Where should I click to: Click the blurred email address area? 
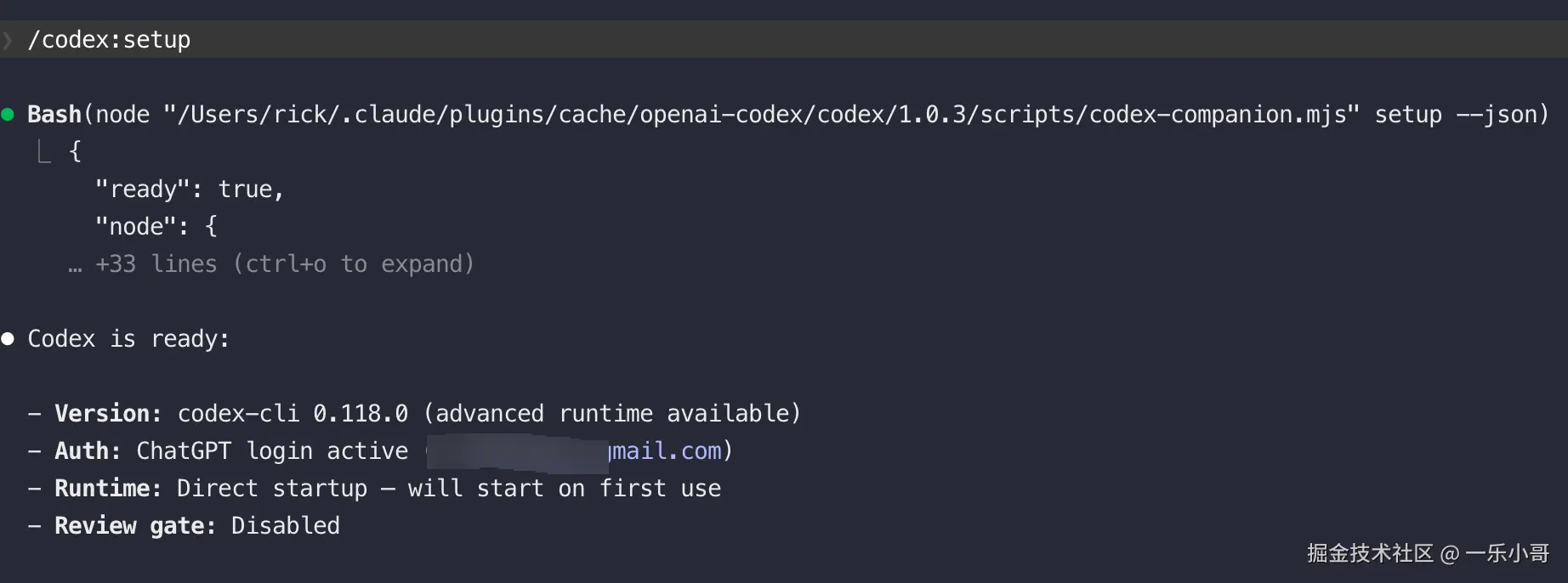click(516, 451)
